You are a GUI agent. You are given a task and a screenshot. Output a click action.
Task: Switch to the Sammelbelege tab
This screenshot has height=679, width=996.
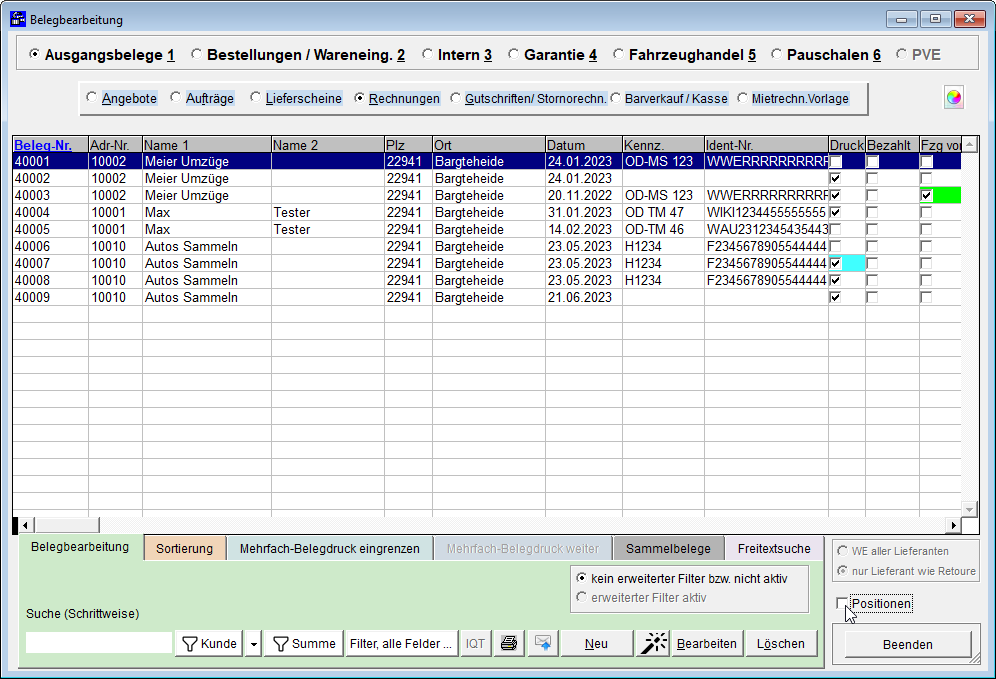coord(668,548)
